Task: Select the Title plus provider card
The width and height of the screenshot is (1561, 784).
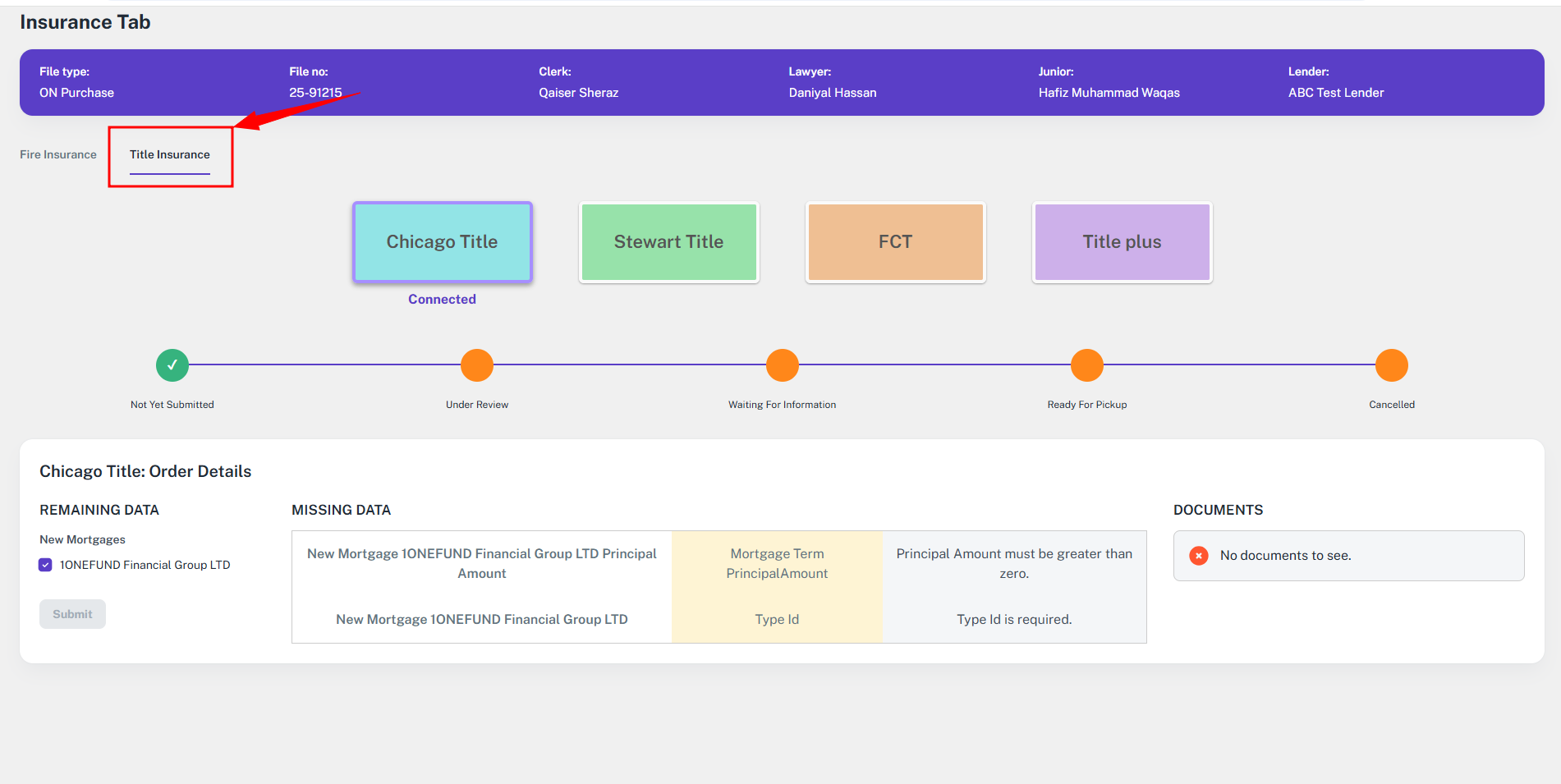Action: pyautogui.click(x=1122, y=242)
